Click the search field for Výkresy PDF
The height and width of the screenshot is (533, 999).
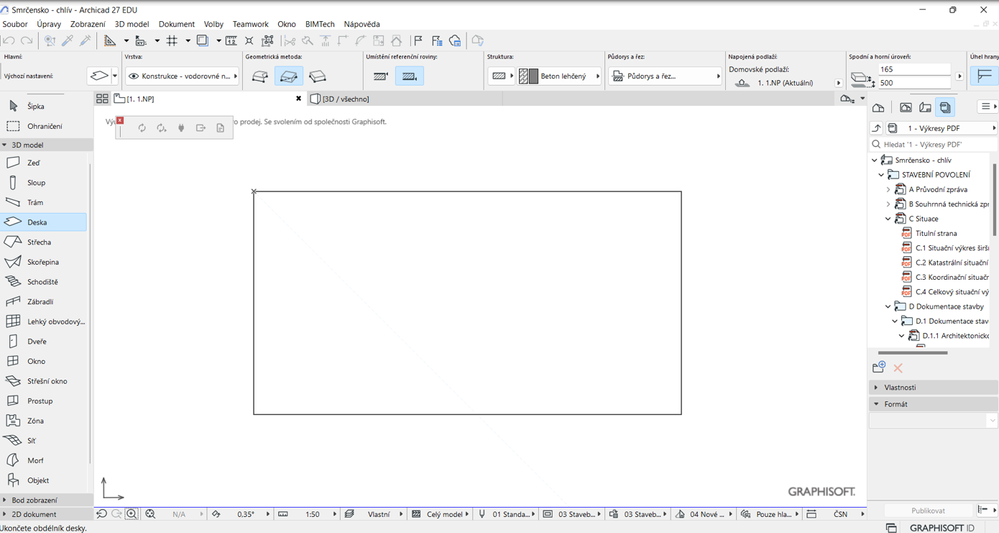[935, 144]
